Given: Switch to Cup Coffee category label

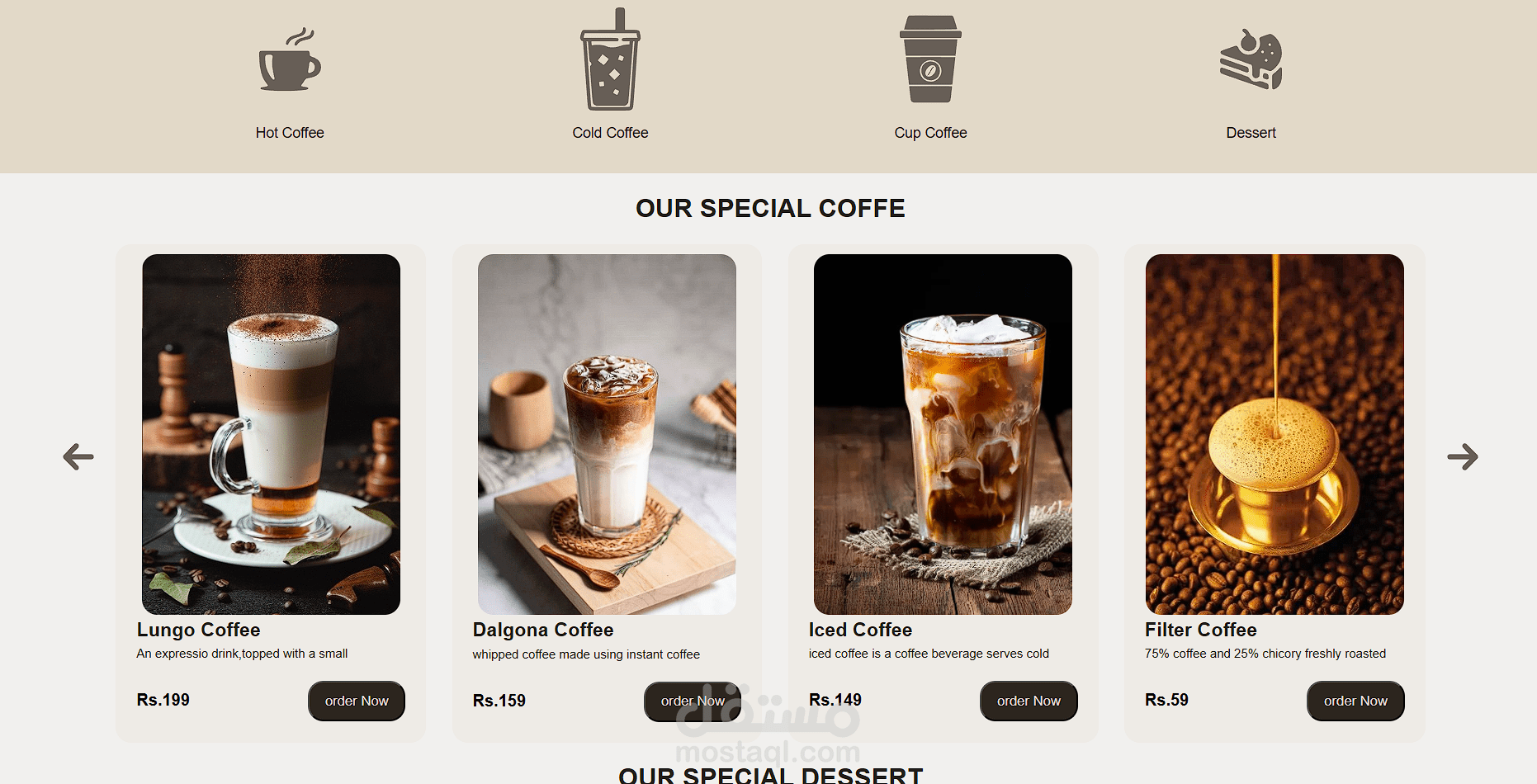Looking at the screenshot, I should point(930,133).
